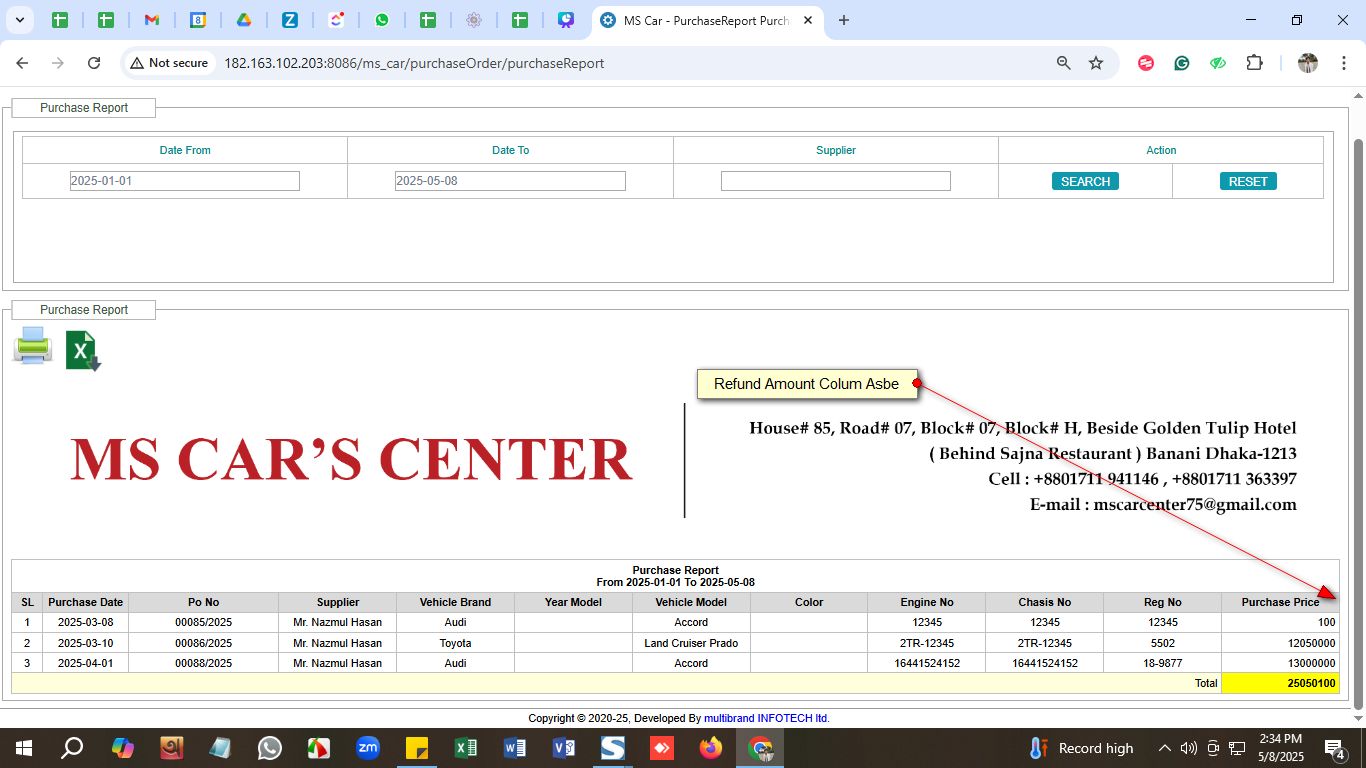Click the browser address bar URL
The width and height of the screenshot is (1366, 768).
pyautogui.click(x=414, y=63)
